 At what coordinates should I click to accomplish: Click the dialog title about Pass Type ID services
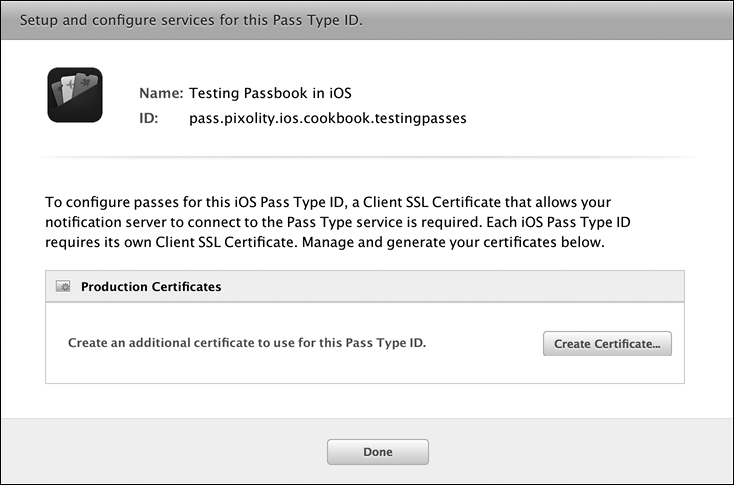[190, 21]
